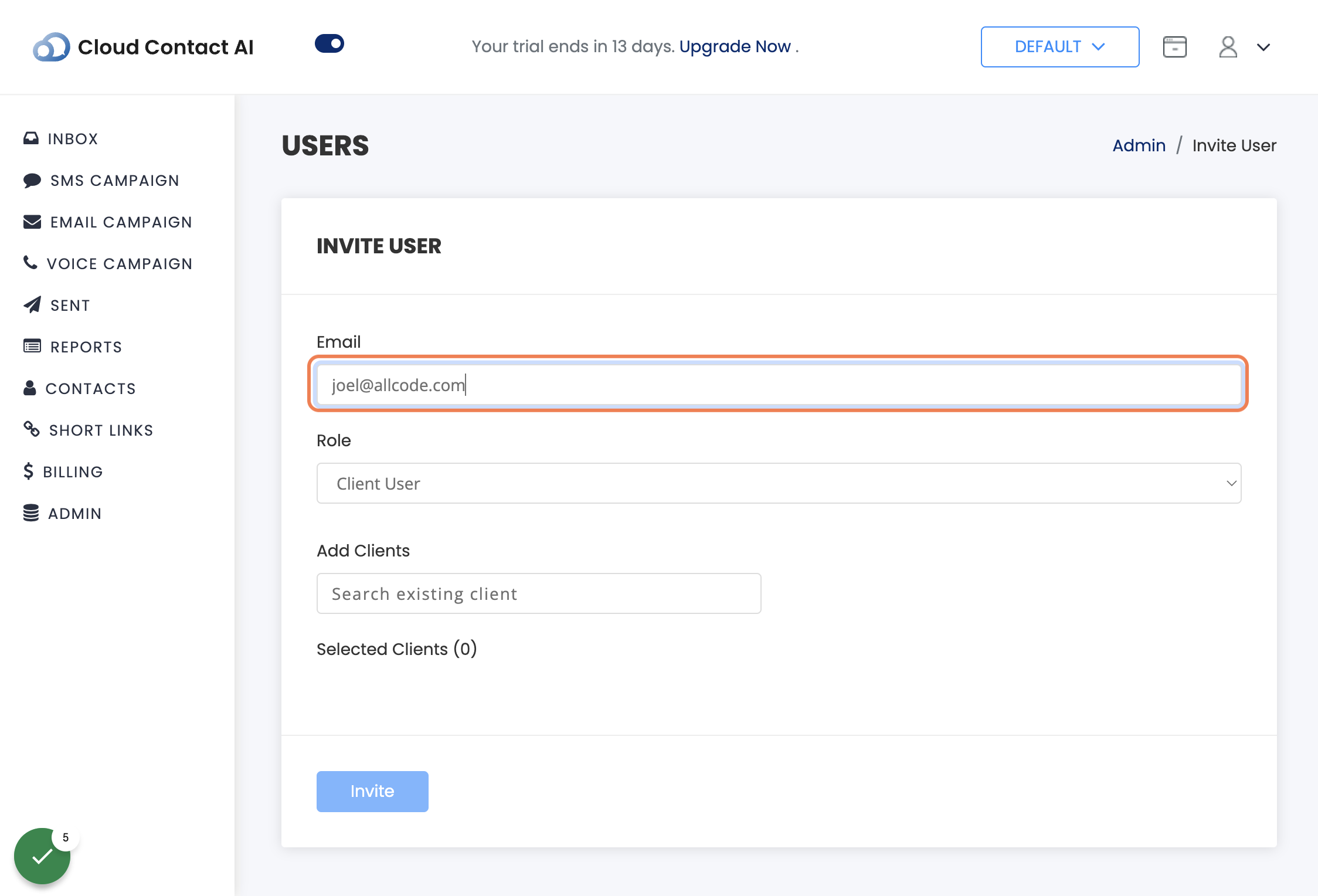
Task: Follow the Upgrade Now link
Action: [x=735, y=46]
